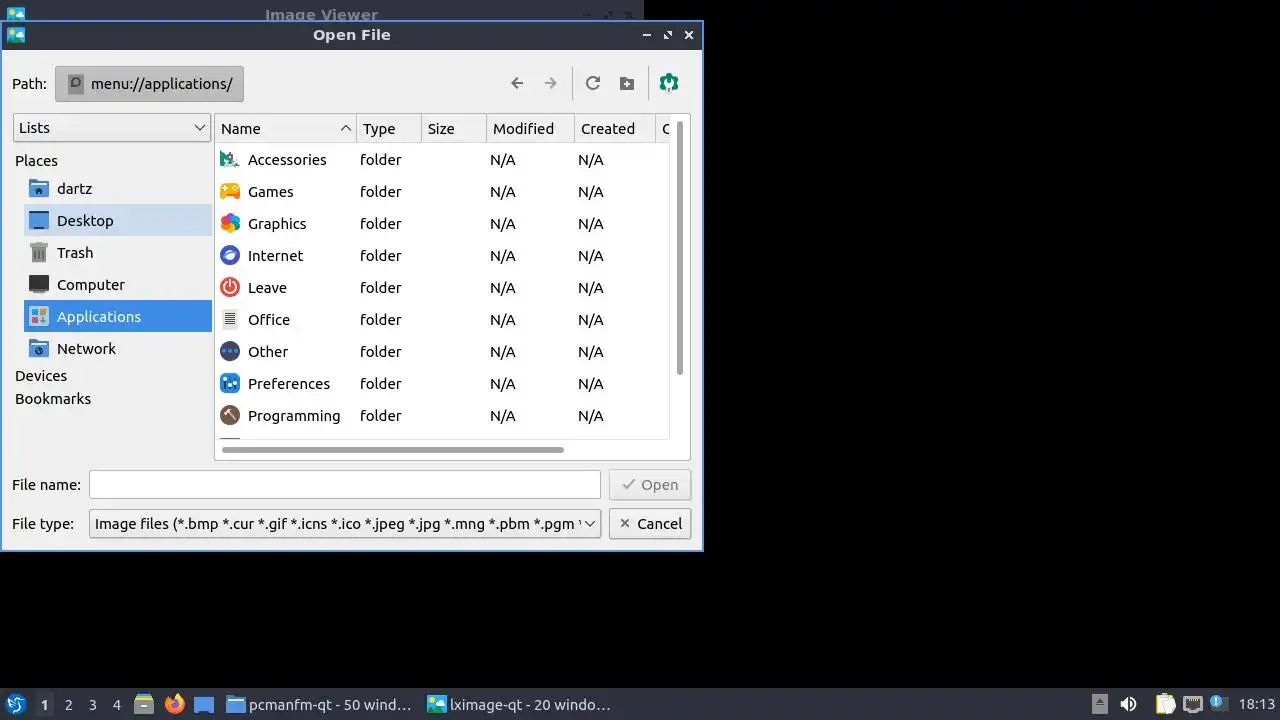Open the update notifier tray icon
Screen dimensions: 1280x720
[x=1217, y=704]
